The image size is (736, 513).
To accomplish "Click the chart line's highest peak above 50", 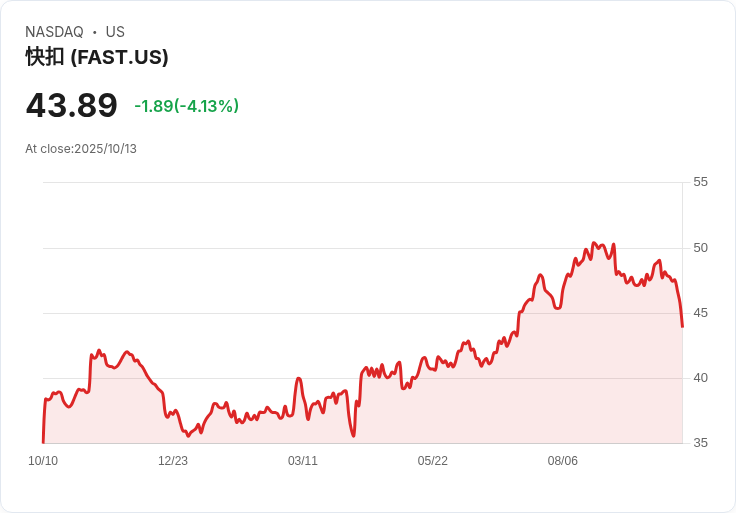I will (x=594, y=243).
